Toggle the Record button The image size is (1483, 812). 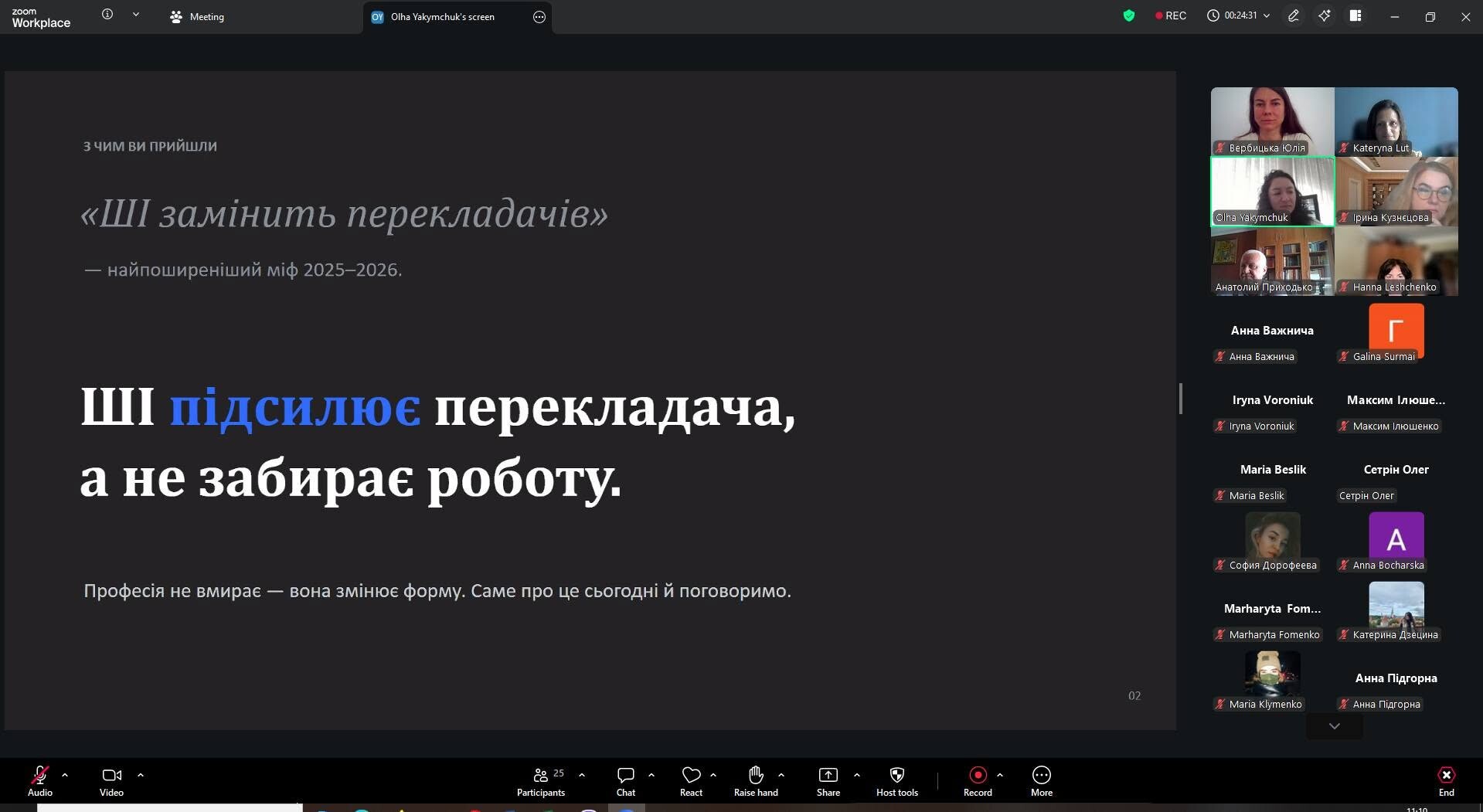[978, 780]
